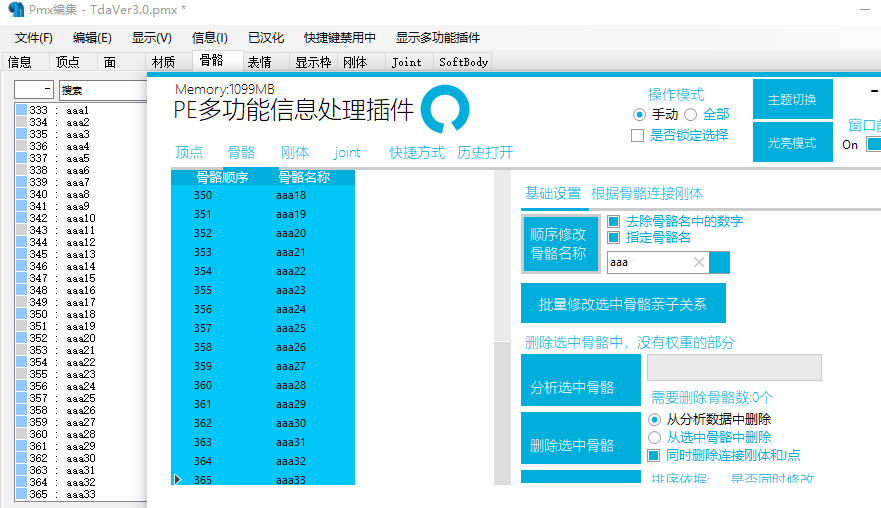Toggle the On switch under window setting
The image size is (881, 508).
pos(874,144)
